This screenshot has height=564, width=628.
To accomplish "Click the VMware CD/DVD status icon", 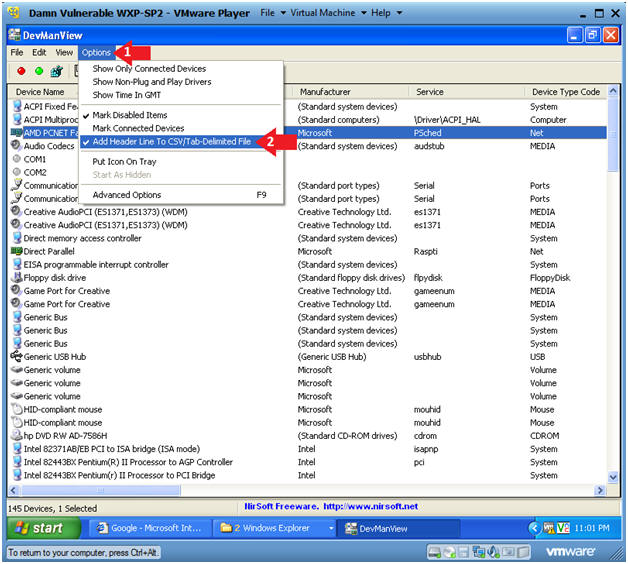I will tap(449, 552).
